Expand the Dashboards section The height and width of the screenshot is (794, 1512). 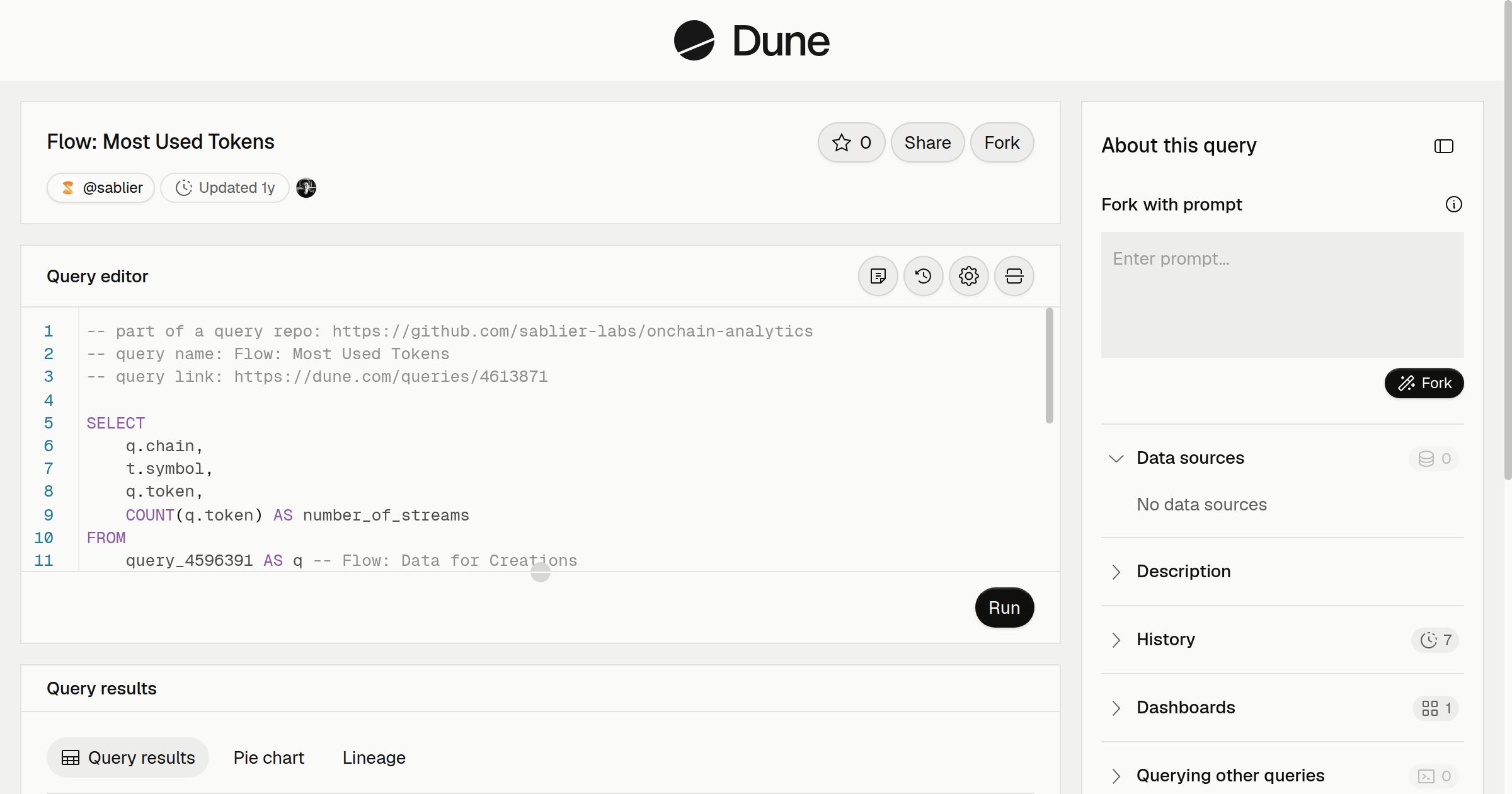coord(1283,708)
